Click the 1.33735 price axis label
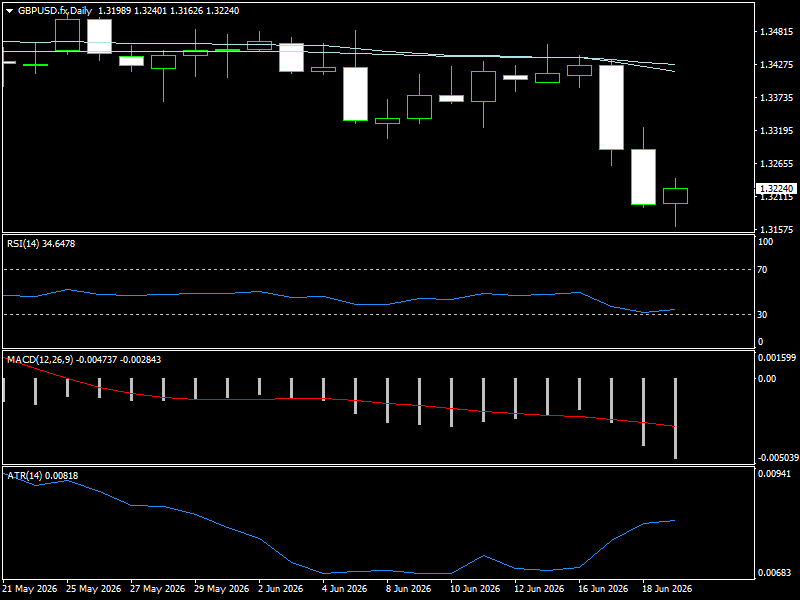This screenshot has height=600, width=800. tap(777, 98)
